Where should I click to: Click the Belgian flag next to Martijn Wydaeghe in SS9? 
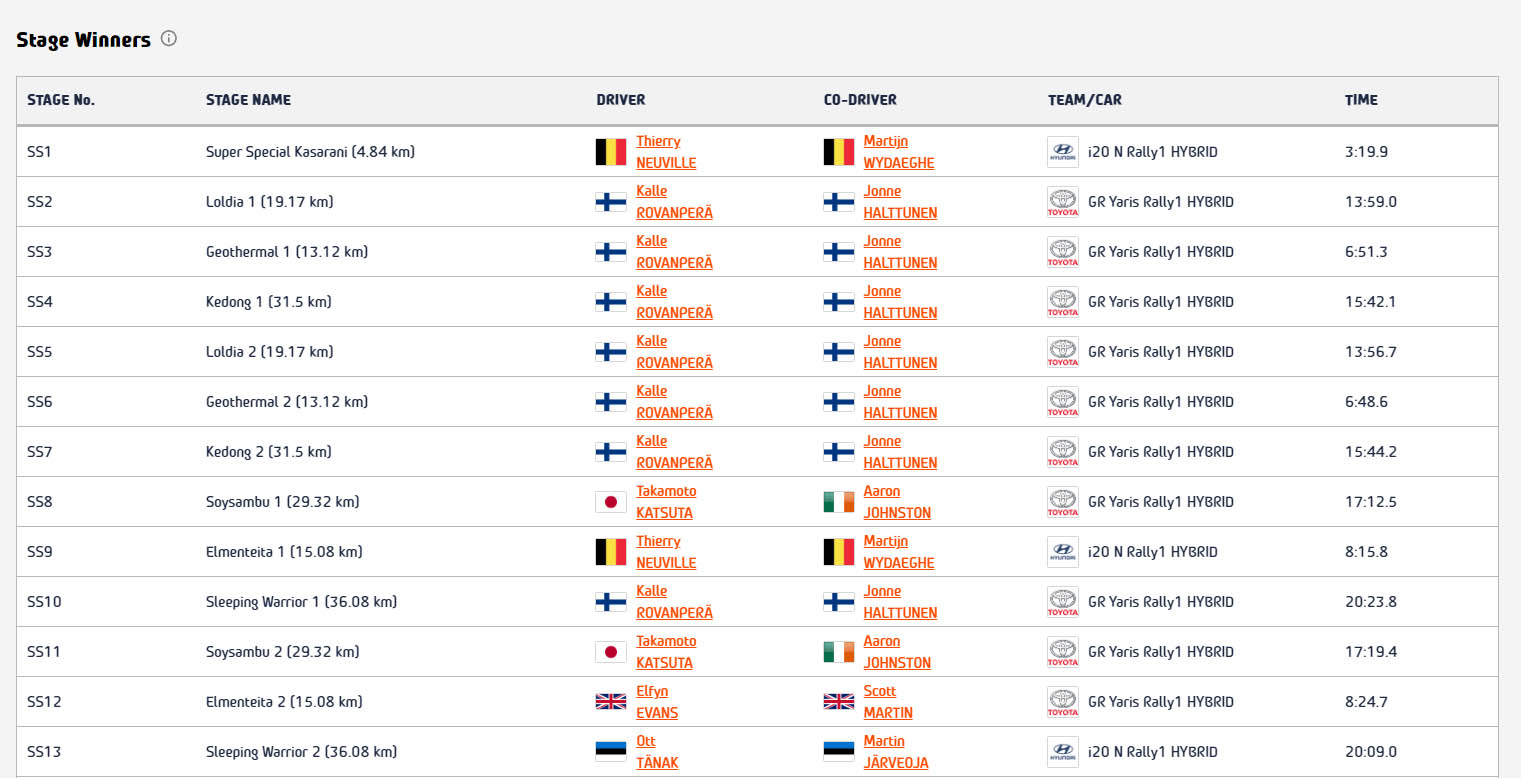click(x=839, y=552)
